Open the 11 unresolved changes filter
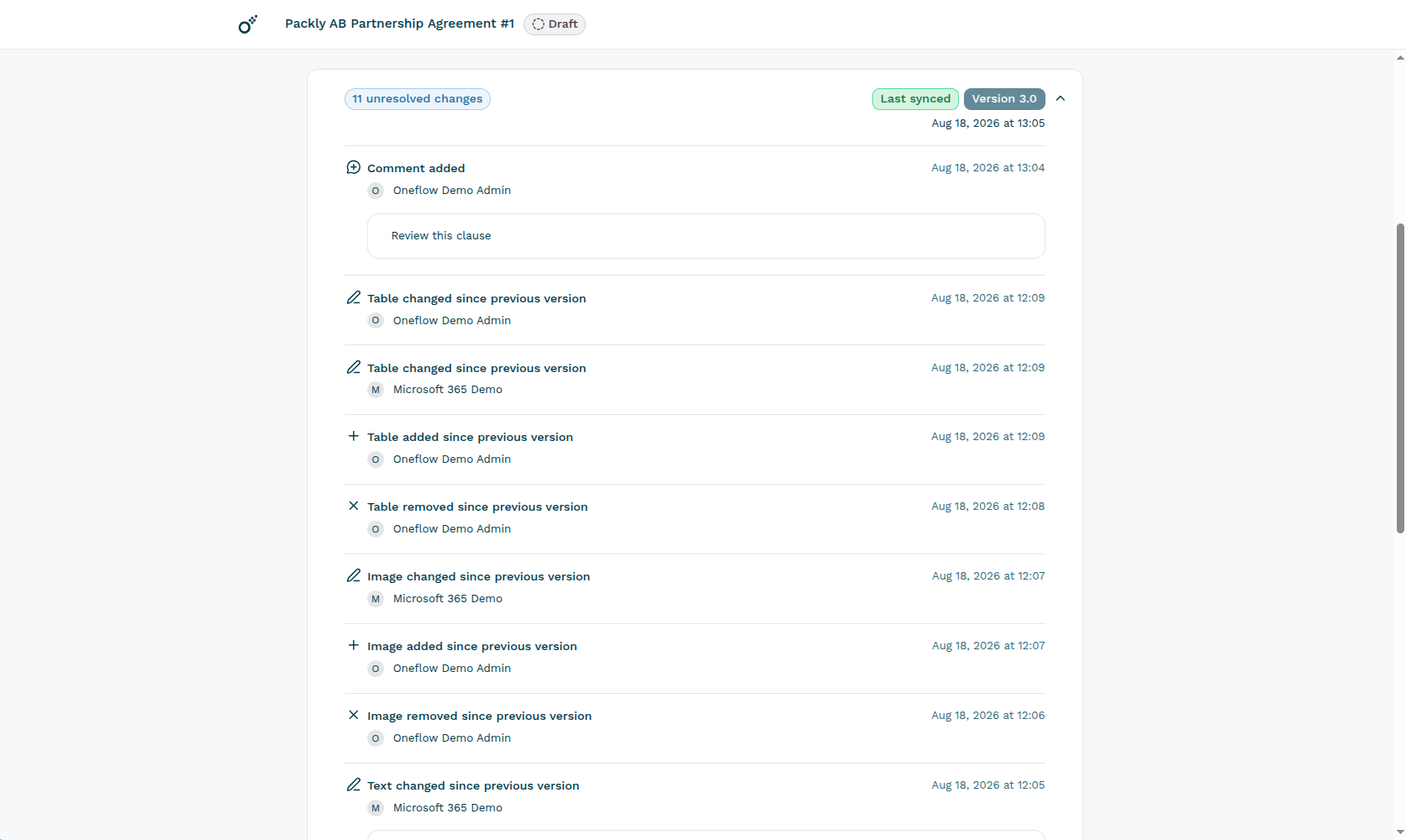 point(418,99)
